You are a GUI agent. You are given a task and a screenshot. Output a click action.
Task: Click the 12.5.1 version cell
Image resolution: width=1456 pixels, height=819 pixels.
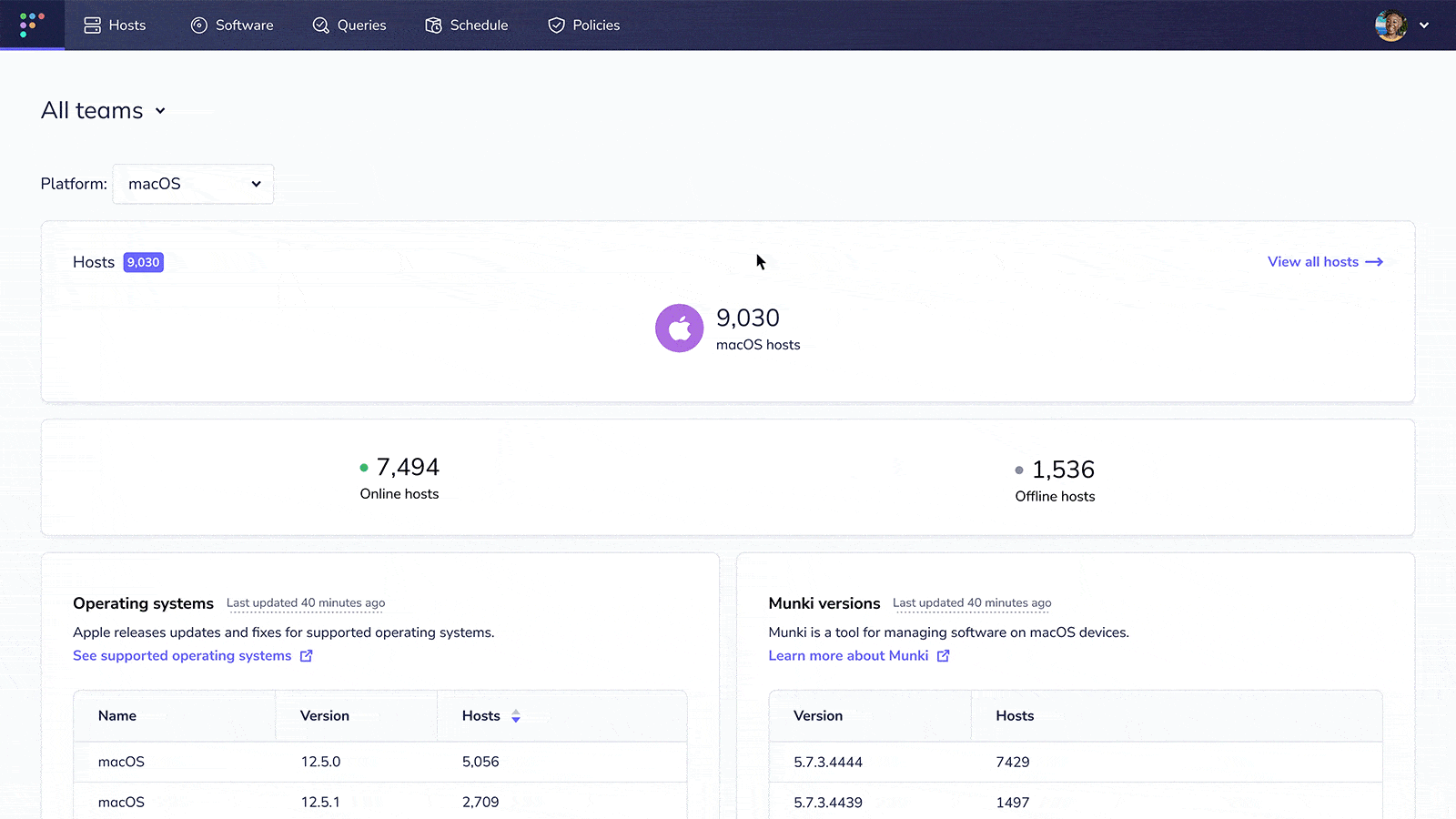[320, 802]
